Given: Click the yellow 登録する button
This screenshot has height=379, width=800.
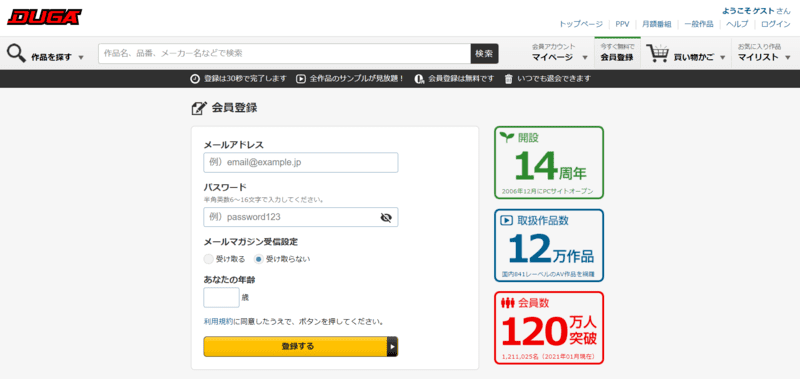Looking at the screenshot, I should 301,346.
